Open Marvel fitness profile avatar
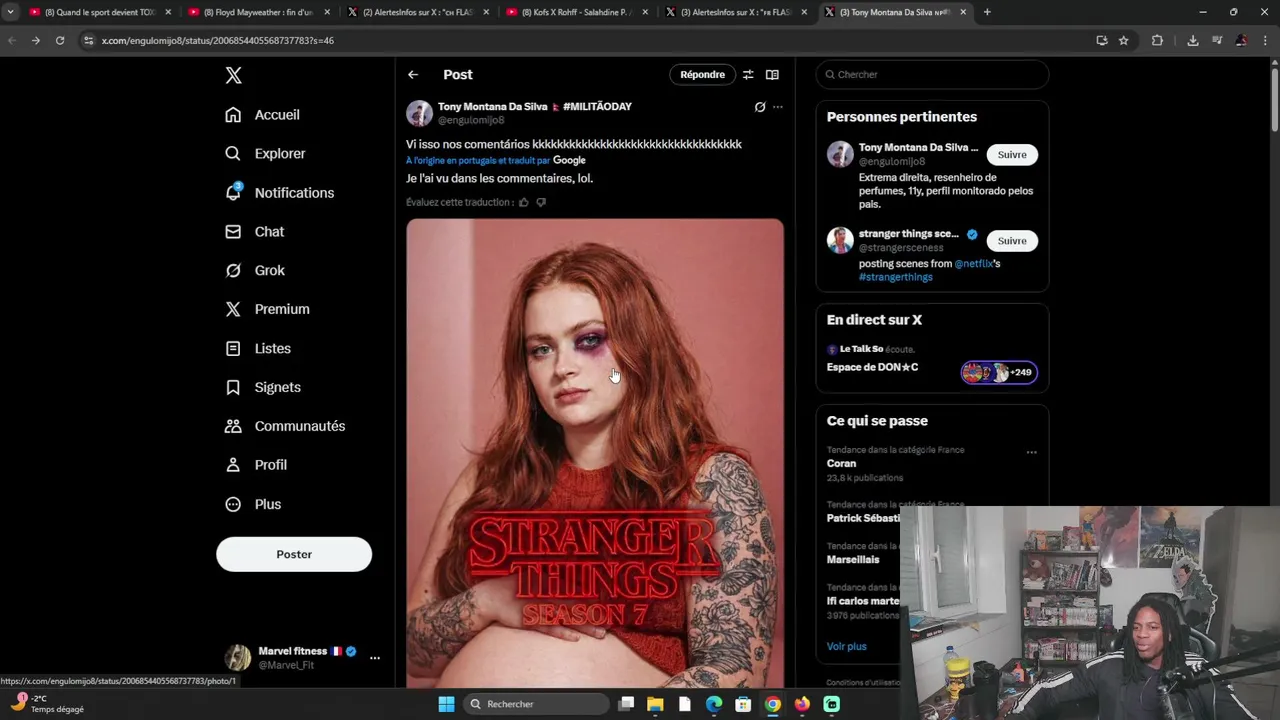The height and width of the screenshot is (720, 1280). click(x=238, y=658)
